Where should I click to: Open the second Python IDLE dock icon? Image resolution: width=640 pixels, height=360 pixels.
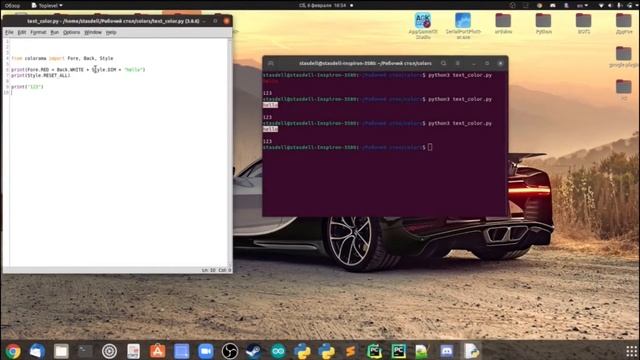327,351
